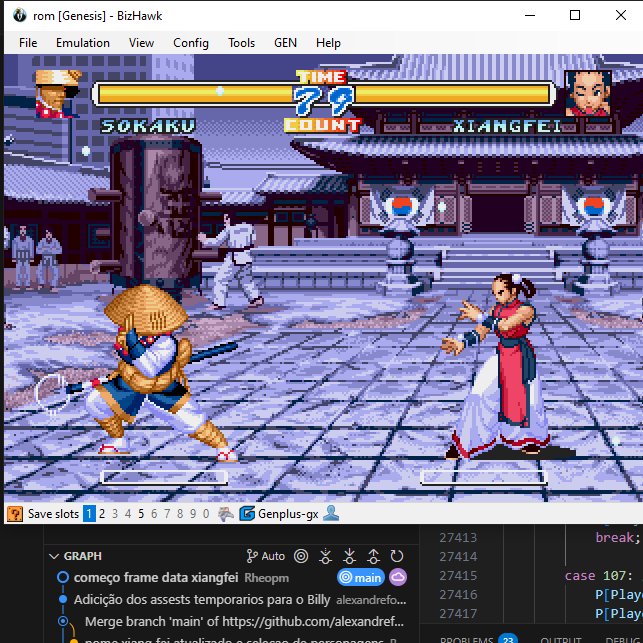
Task: Open the Tools menu
Action: 242,43
